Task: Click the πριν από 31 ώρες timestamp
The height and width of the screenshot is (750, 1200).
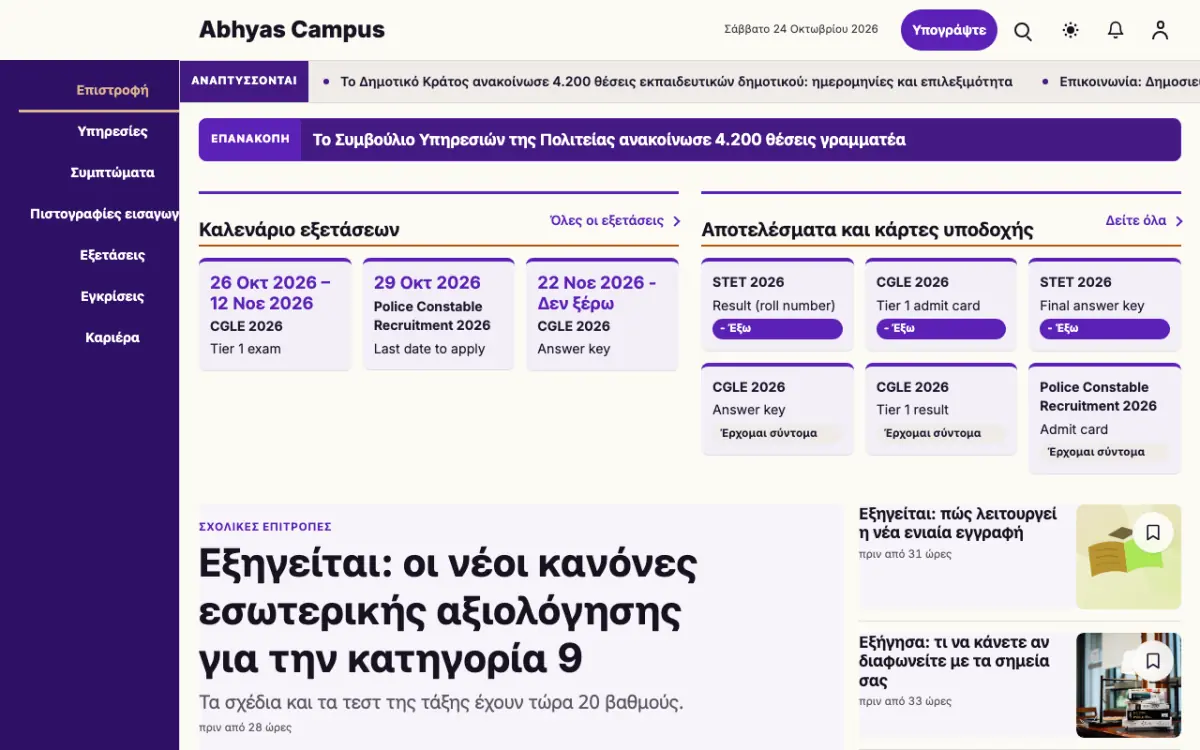Action: click(x=905, y=554)
